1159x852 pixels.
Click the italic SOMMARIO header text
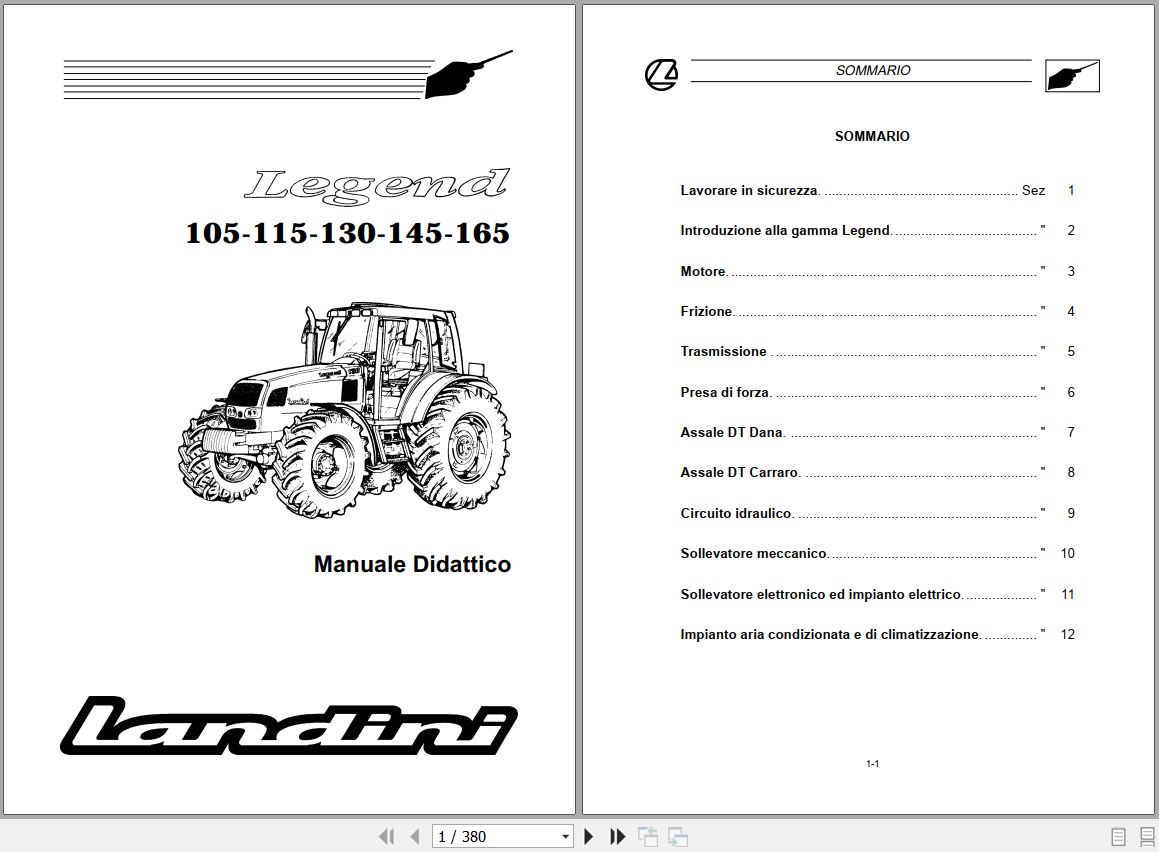pyautogui.click(x=873, y=70)
